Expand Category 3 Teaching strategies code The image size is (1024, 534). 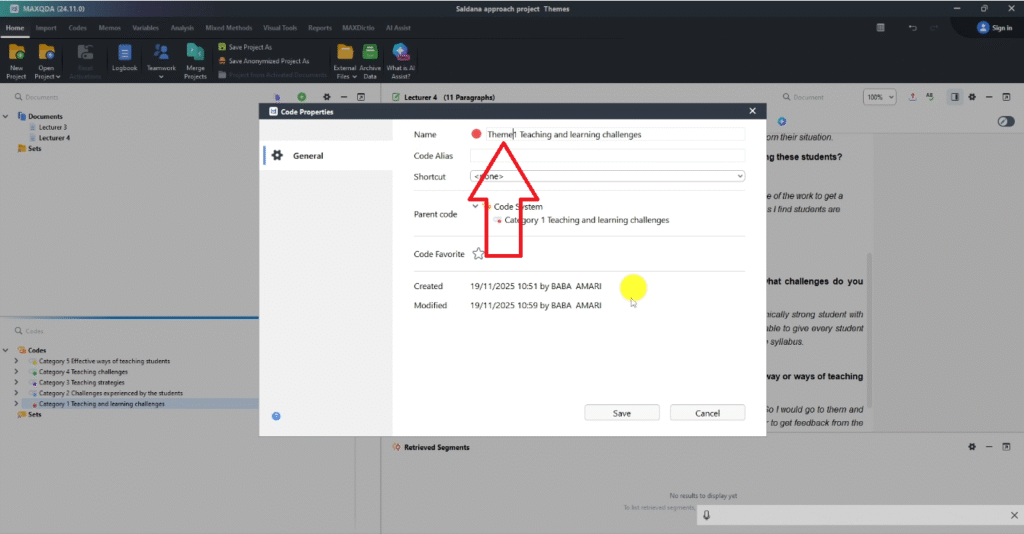[x=16, y=382]
